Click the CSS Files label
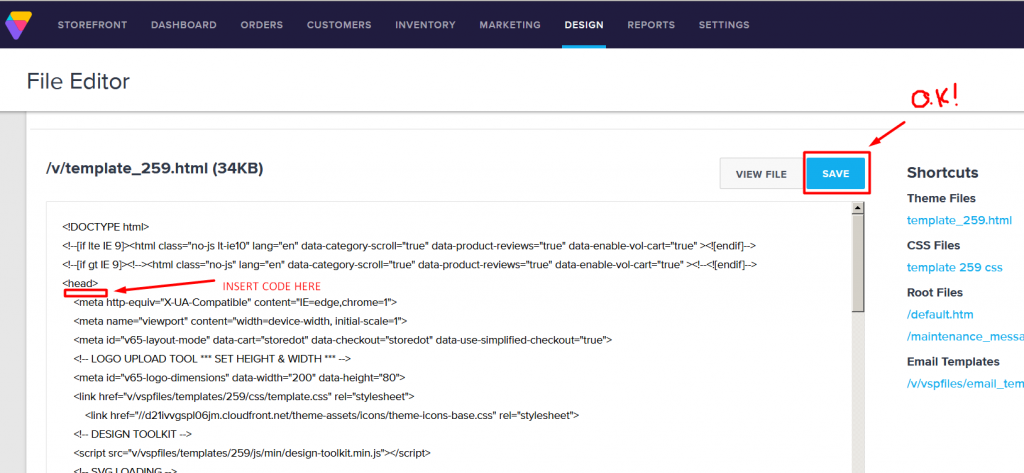Viewport: 1024px width, 473px height. [933, 245]
